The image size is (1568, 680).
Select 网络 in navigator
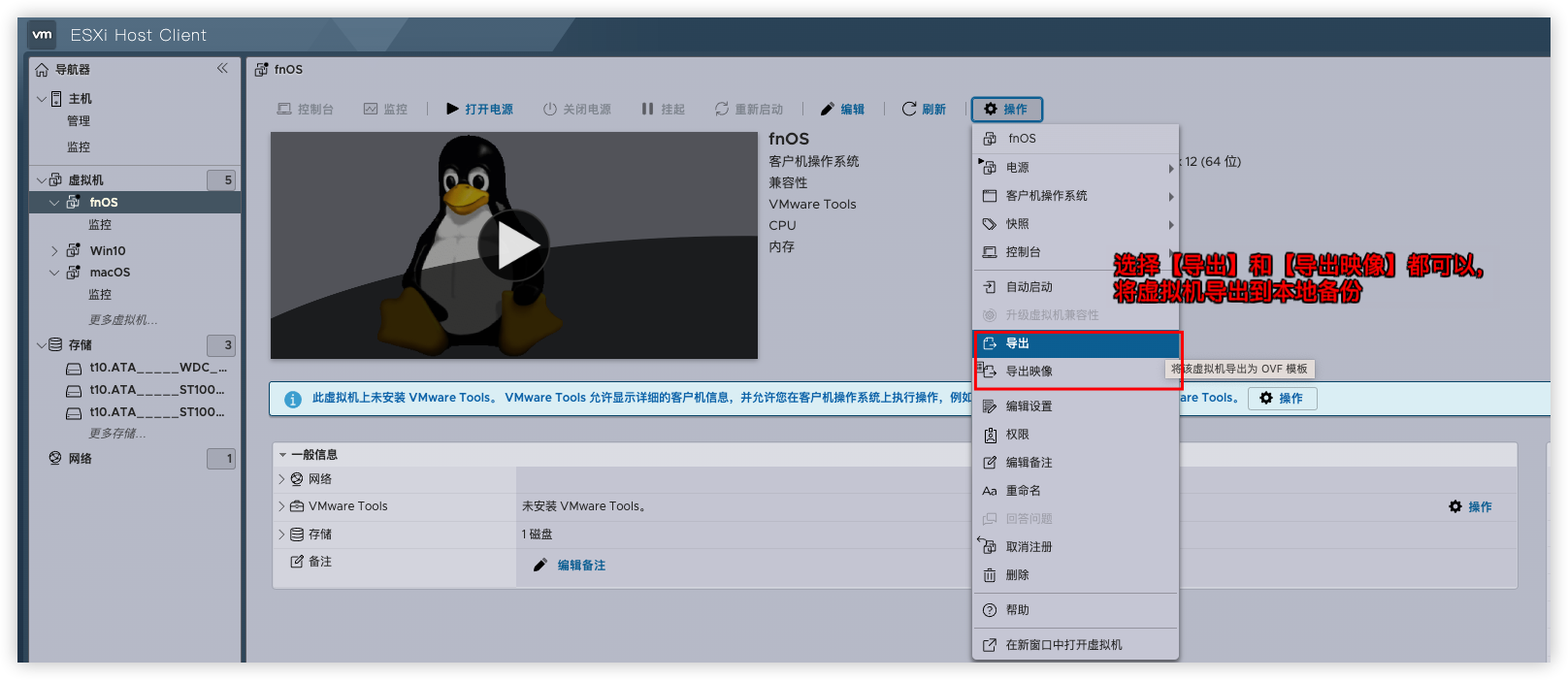click(x=81, y=459)
